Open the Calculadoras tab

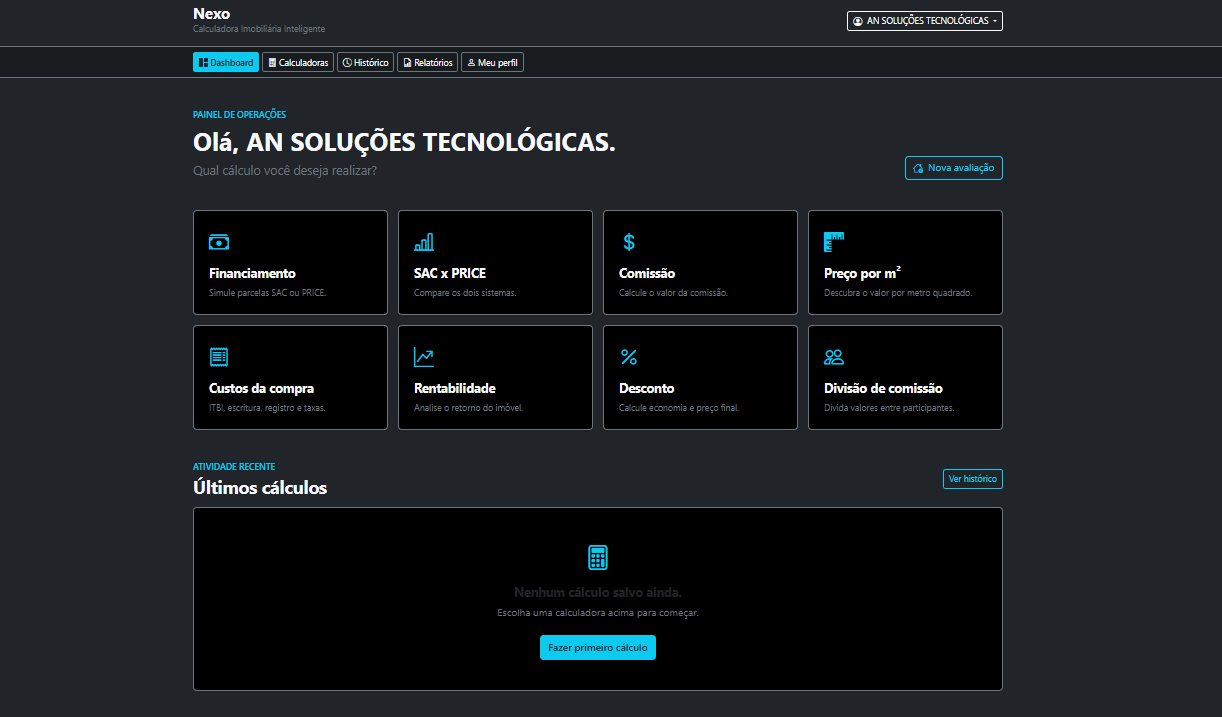[x=298, y=62]
